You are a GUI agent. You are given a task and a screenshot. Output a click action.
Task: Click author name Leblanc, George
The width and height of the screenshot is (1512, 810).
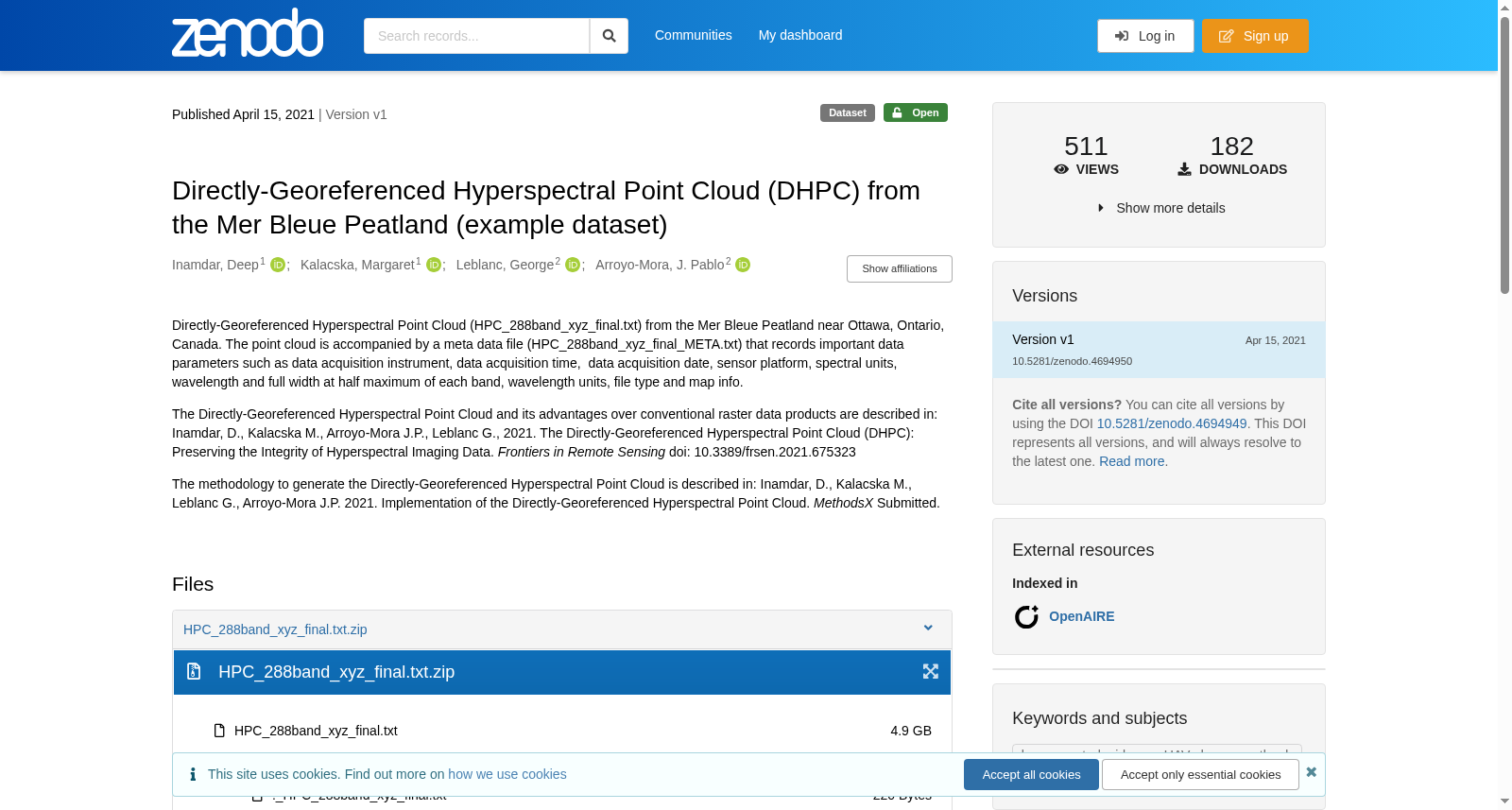coord(505,265)
